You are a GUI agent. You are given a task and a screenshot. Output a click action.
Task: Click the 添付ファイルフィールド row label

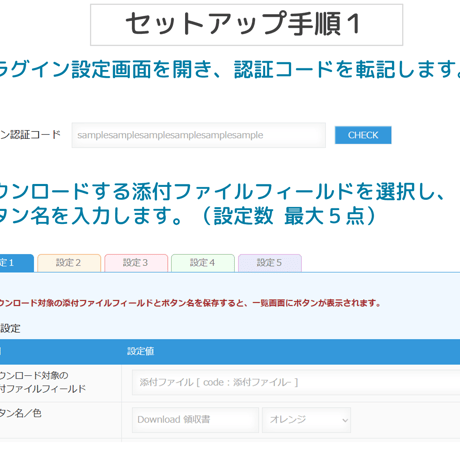pos(43,382)
